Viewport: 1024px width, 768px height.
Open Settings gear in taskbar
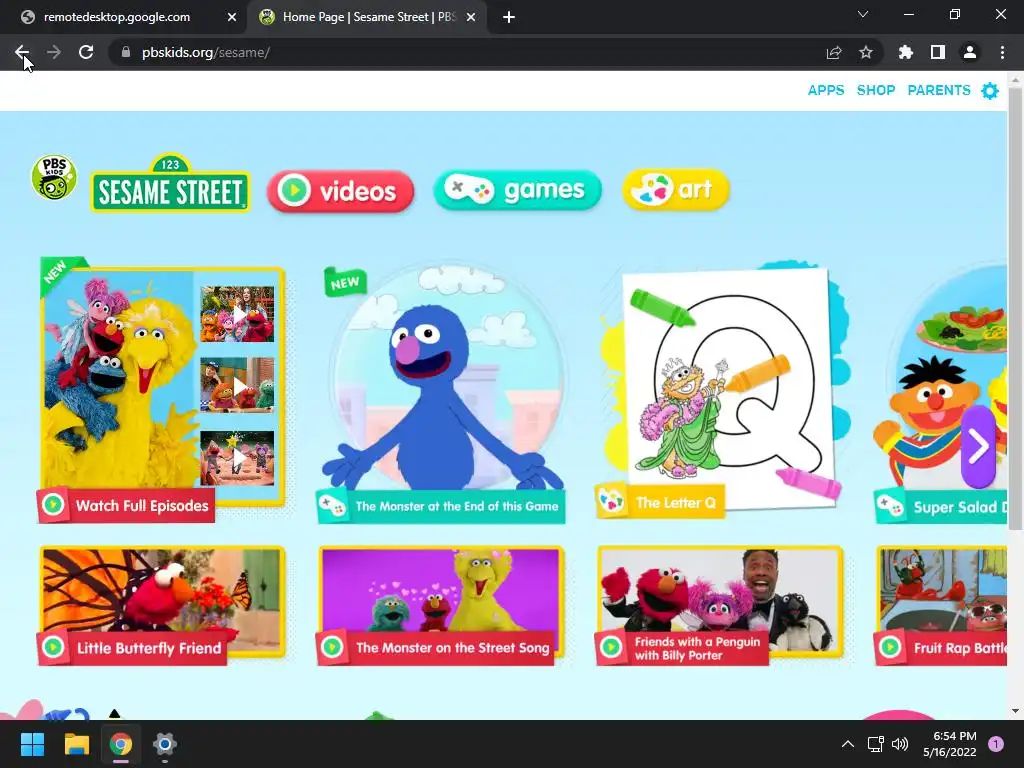[x=165, y=744]
